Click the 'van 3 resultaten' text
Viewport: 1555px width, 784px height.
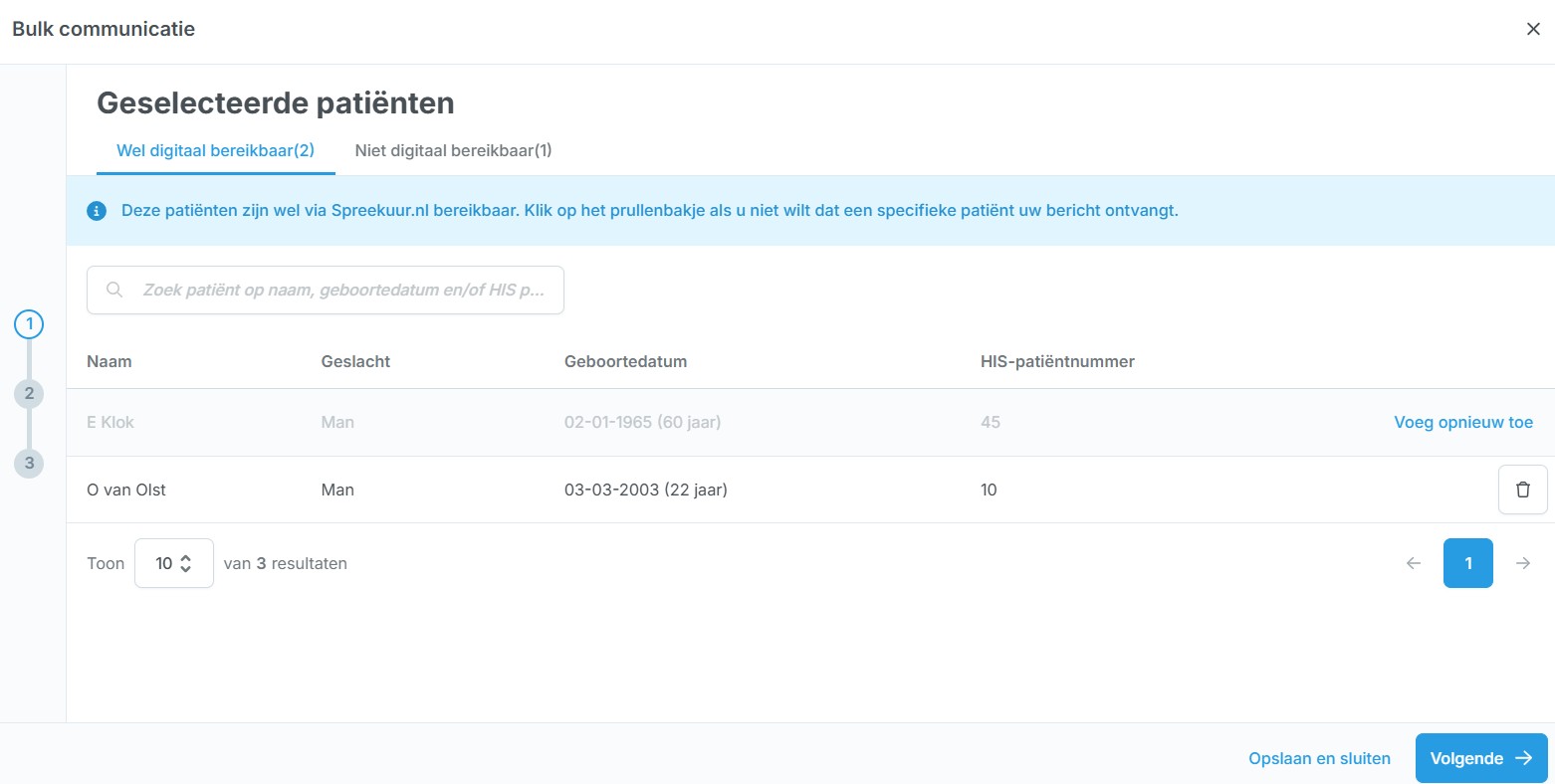point(286,563)
